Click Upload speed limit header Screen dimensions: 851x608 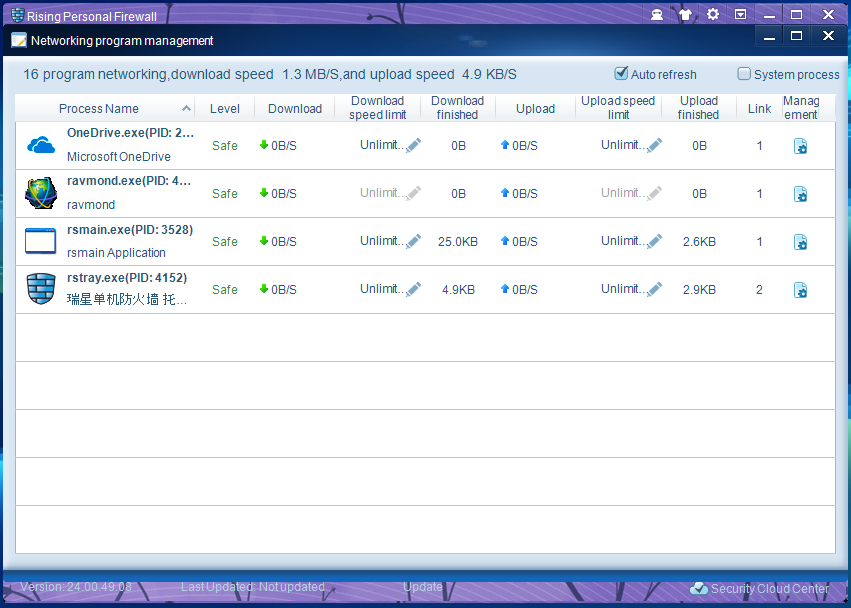(618, 107)
